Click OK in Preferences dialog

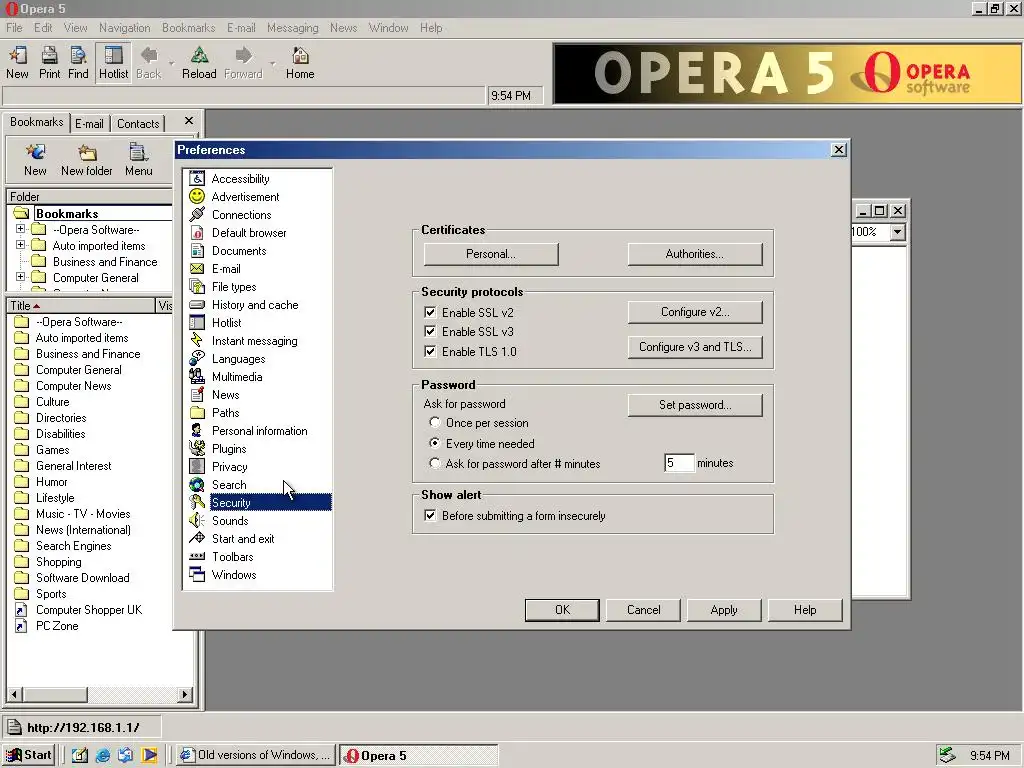coord(562,610)
